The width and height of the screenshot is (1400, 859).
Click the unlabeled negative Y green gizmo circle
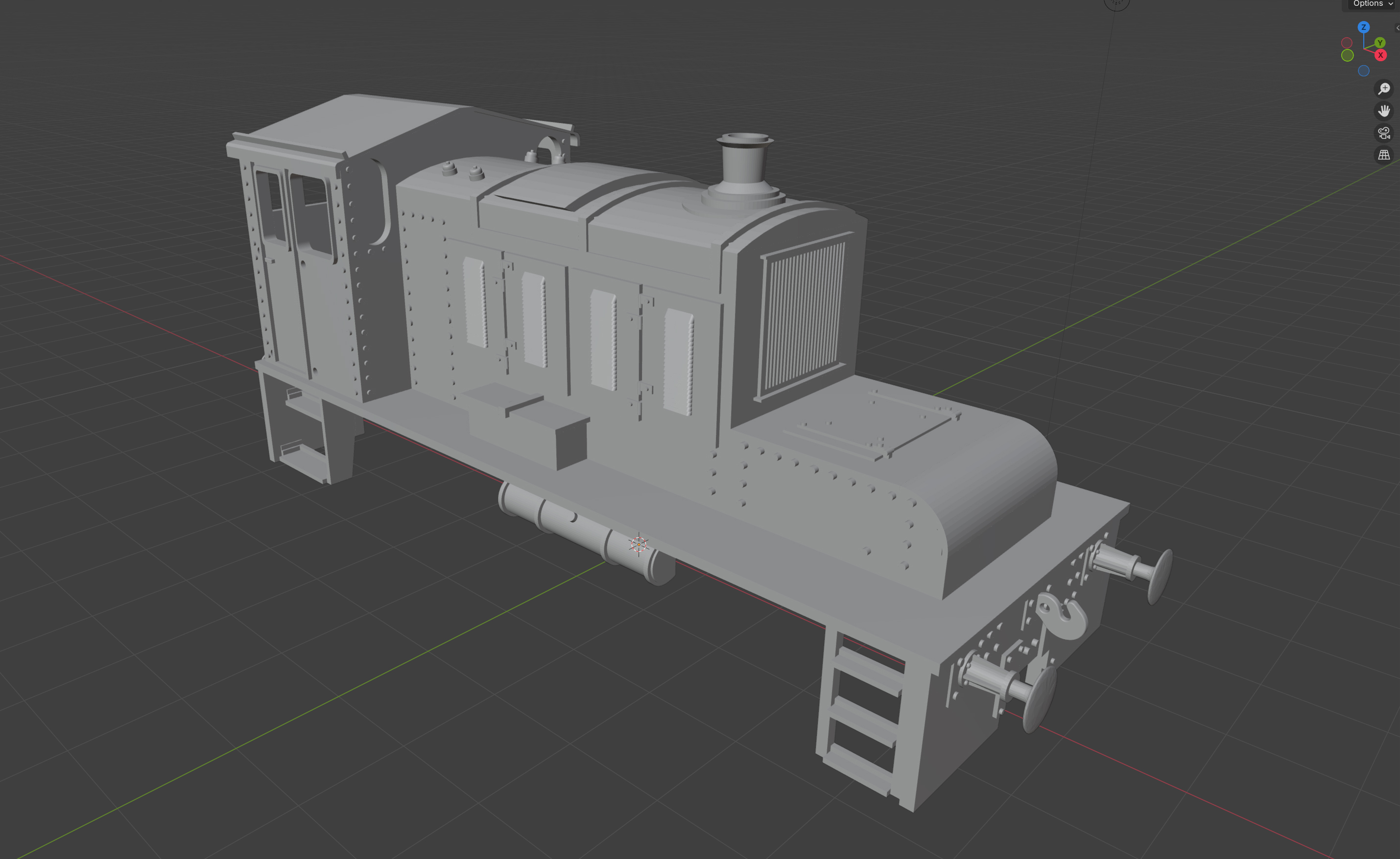point(1347,55)
